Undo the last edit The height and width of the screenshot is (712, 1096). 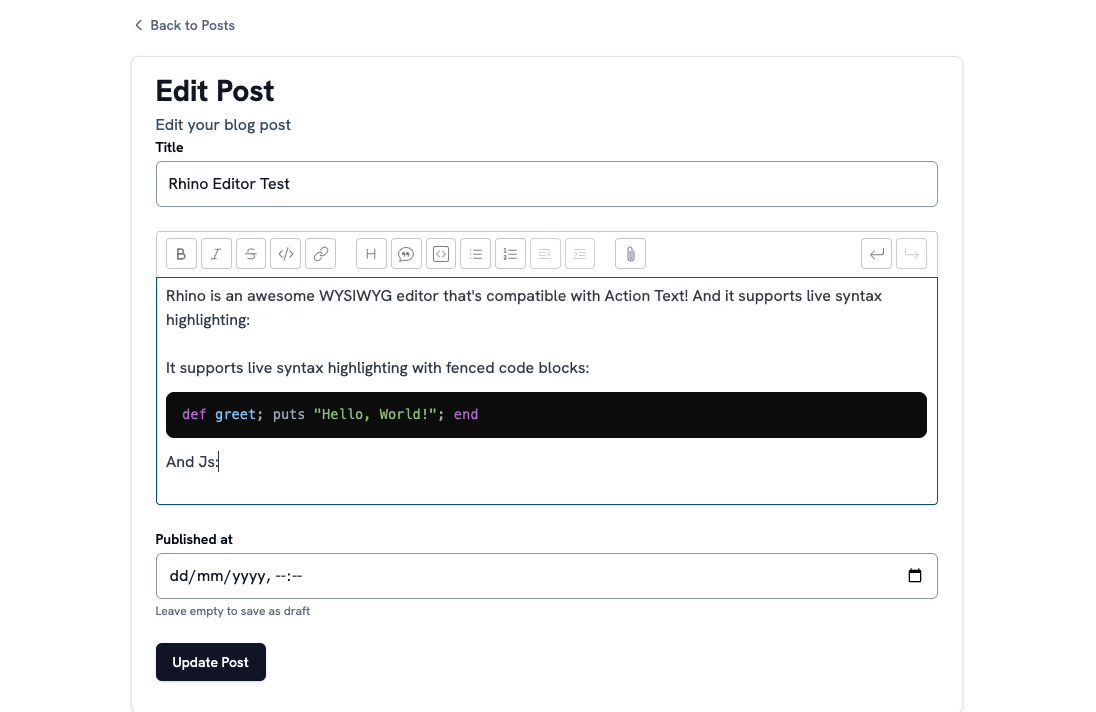(x=876, y=254)
